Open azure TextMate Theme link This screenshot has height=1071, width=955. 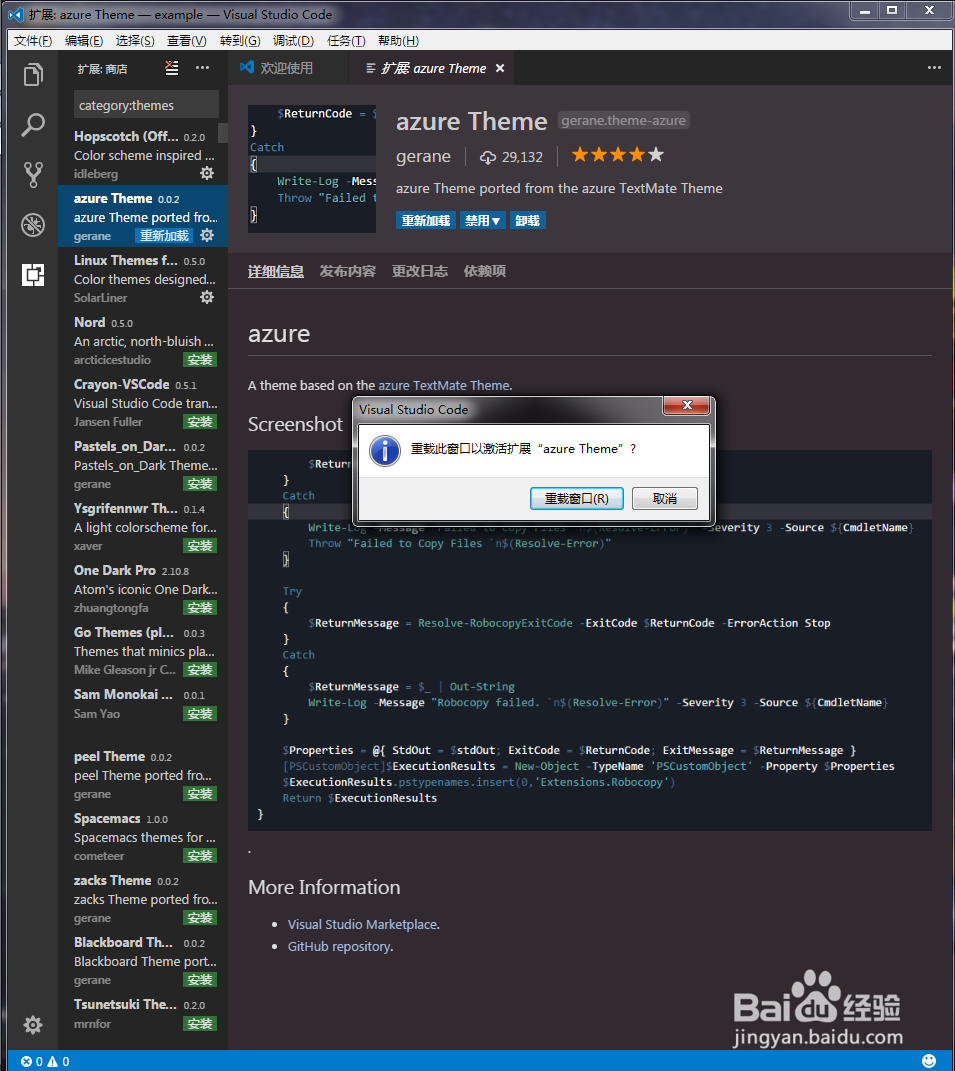pyautogui.click(x=444, y=386)
